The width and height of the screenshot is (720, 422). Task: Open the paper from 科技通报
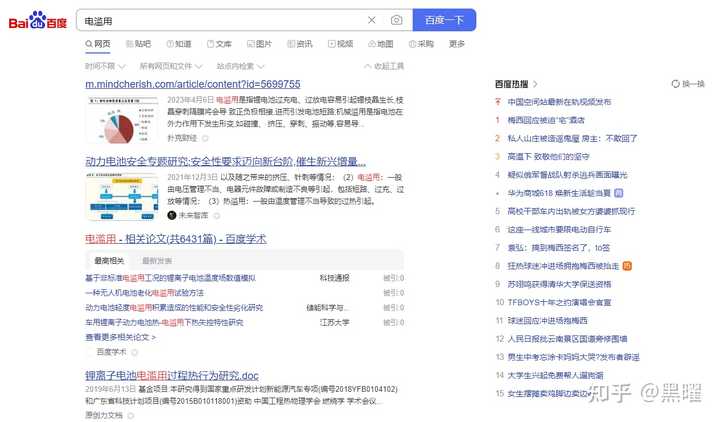170,278
